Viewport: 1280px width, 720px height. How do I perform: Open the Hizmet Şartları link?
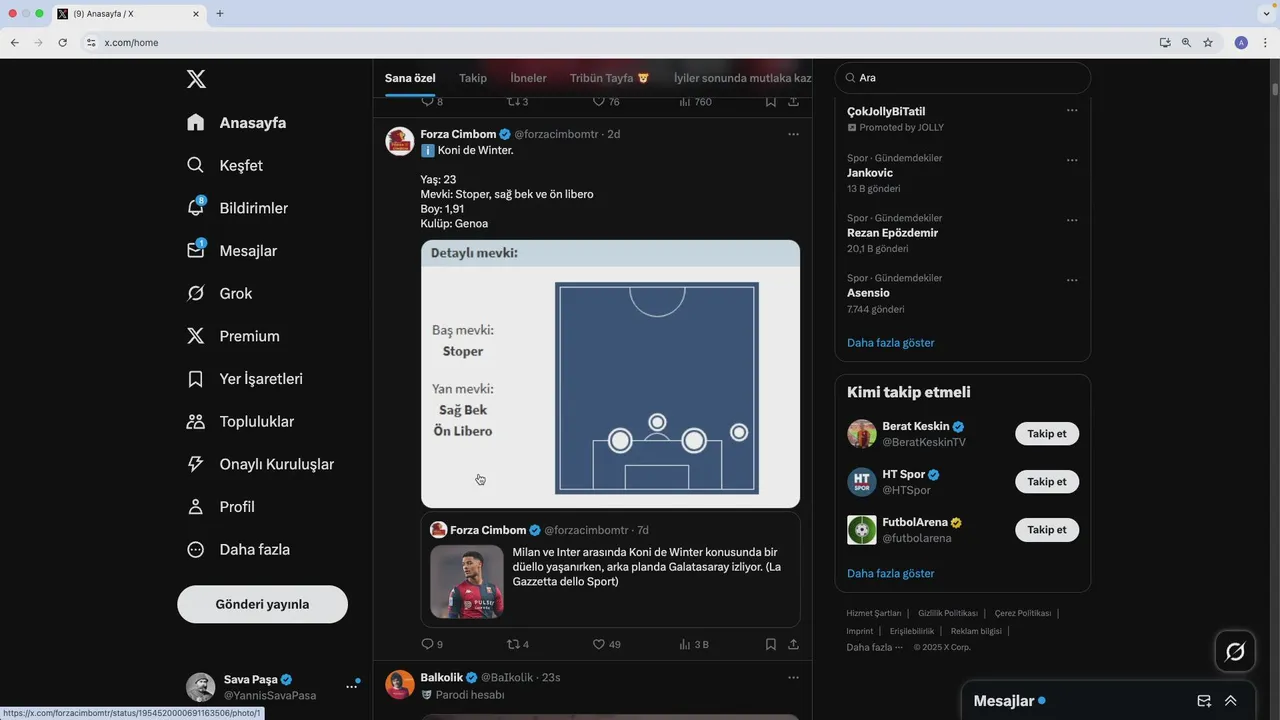(874, 613)
